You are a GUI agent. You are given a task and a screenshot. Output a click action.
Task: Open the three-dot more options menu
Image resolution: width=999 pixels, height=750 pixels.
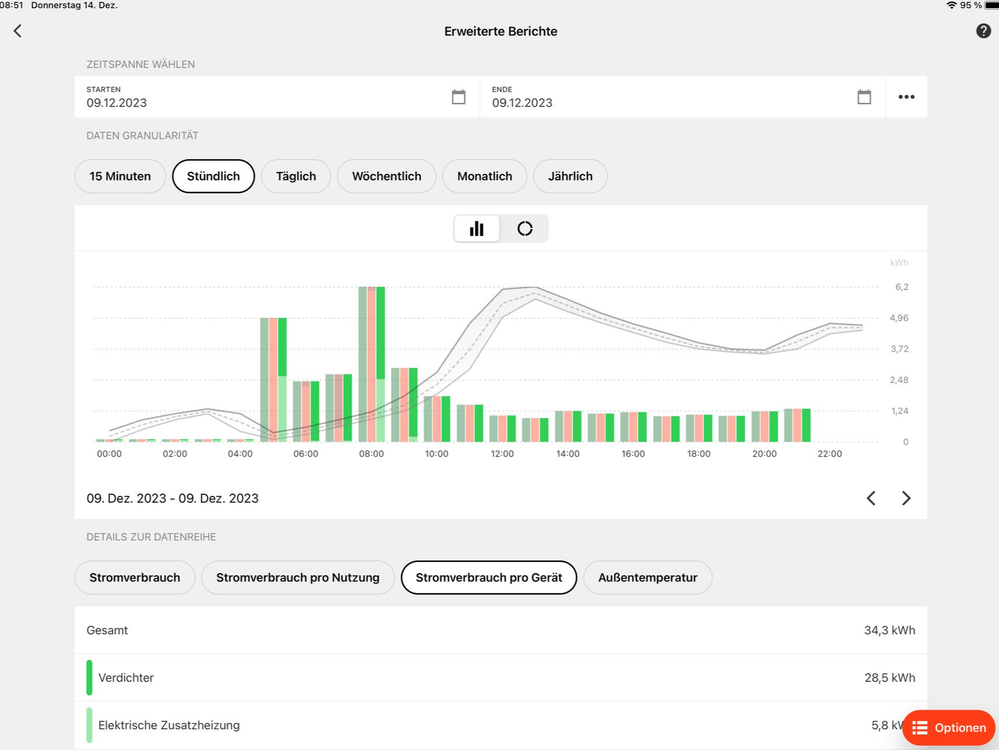tap(906, 97)
